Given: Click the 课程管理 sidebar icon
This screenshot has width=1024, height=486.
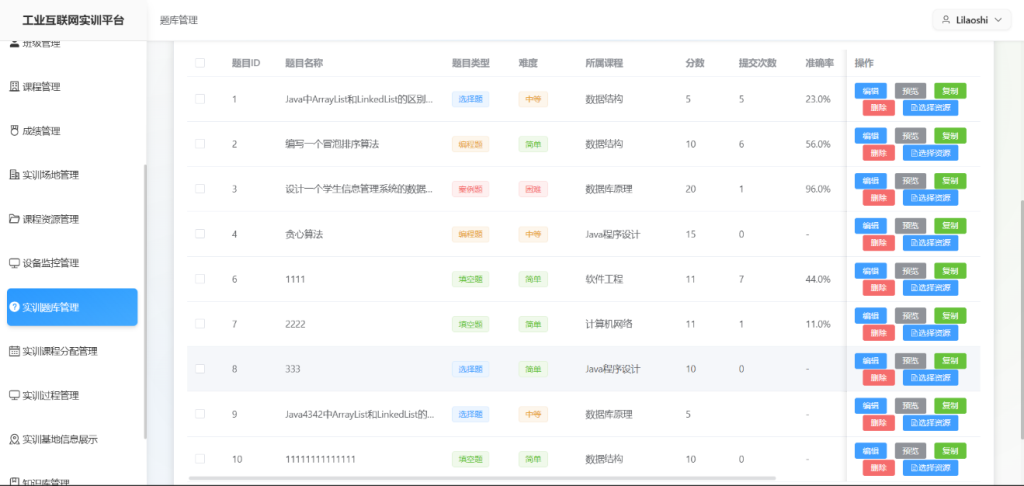Looking at the screenshot, I should pyautogui.click(x=14, y=87).
